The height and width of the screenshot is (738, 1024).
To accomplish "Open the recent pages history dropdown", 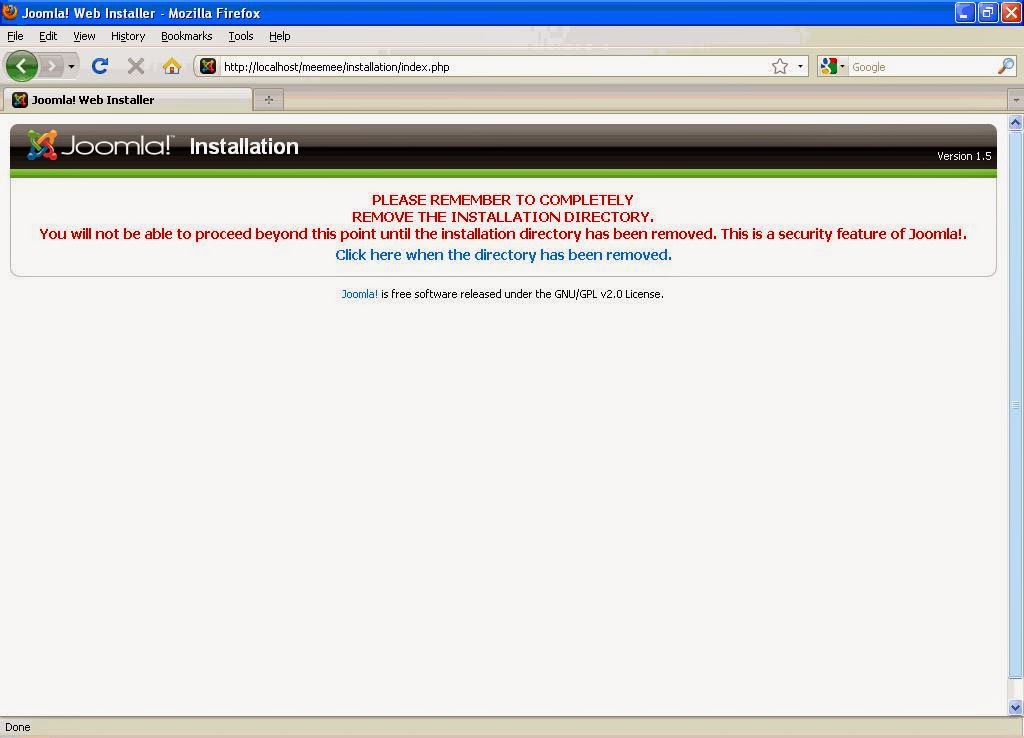I will [x=71, y=66].
